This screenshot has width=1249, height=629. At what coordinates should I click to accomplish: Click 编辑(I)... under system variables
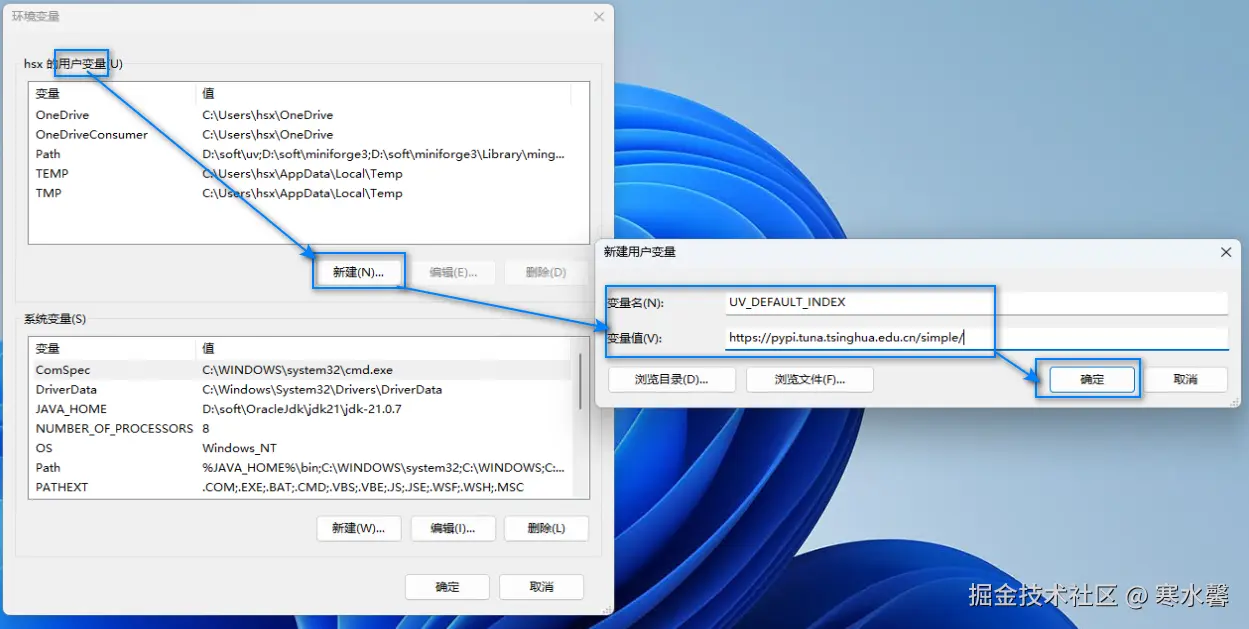tap(453, 528)
